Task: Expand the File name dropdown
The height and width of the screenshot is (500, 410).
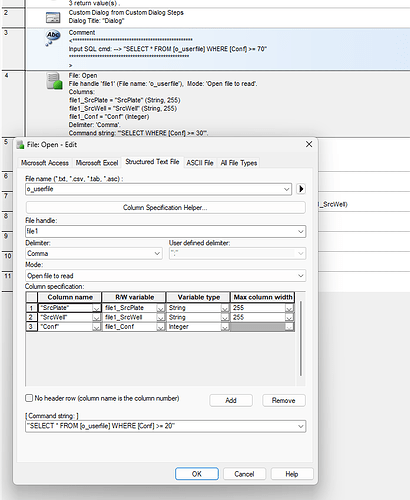Action: (286, 189)
